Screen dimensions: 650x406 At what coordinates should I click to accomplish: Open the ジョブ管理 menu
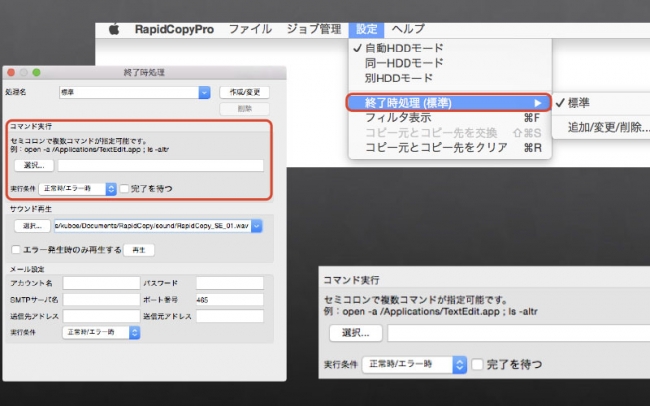(314, 29)
